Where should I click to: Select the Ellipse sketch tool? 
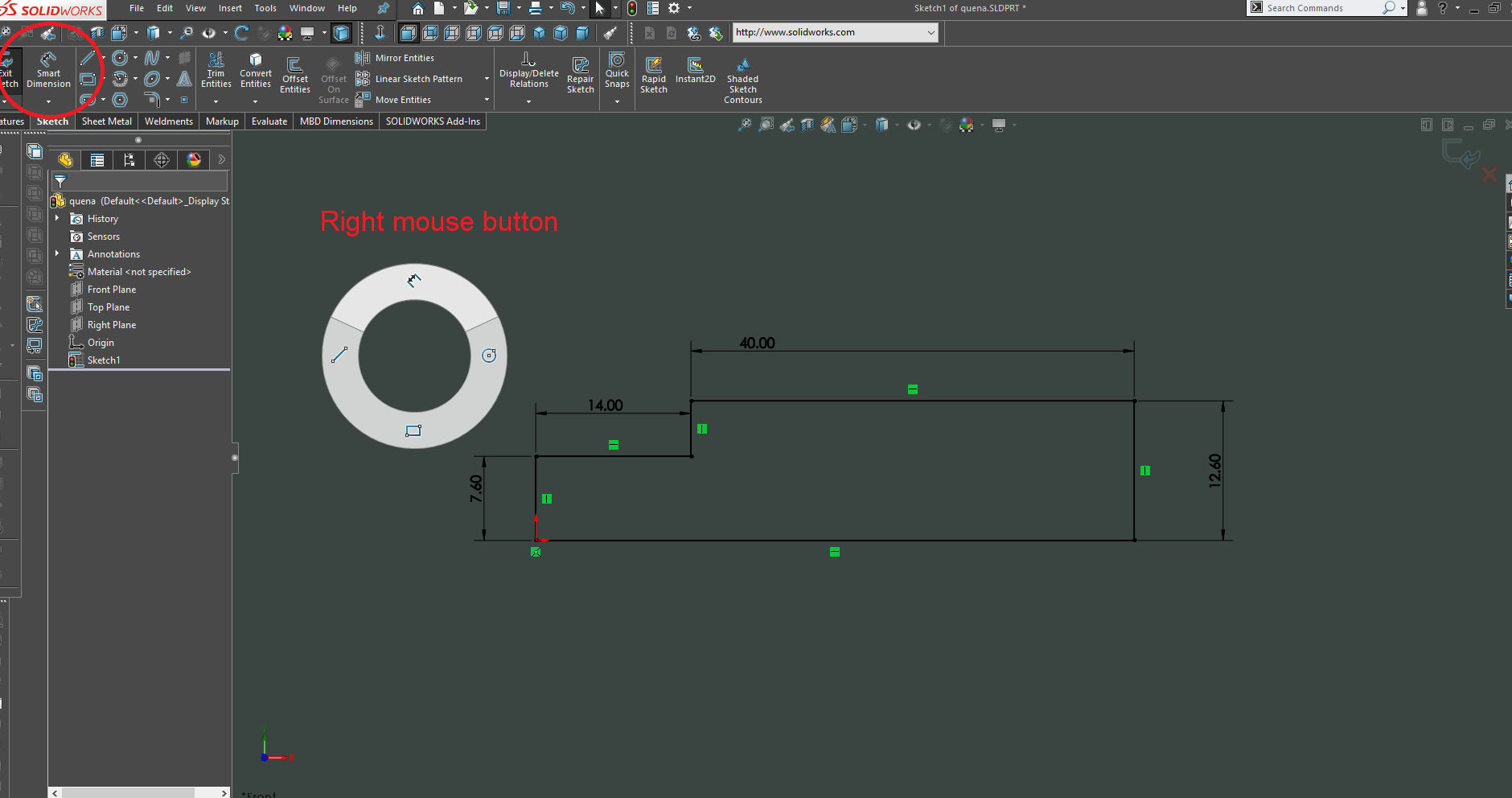pos(151,79)
